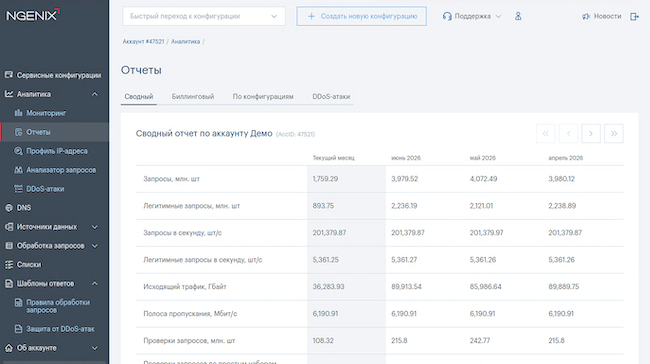
Task: Click the plus icon in create button
Action: click(311, 16)
